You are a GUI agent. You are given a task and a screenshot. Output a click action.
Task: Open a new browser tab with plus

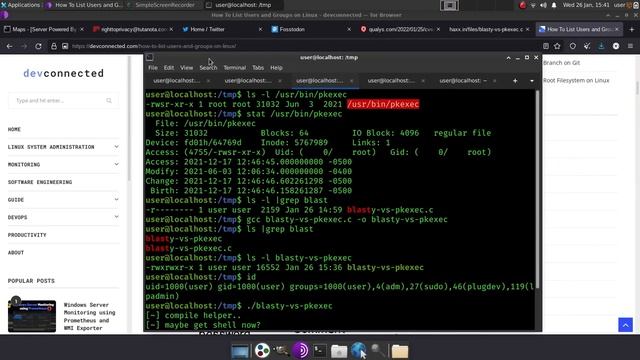[632, 29]
